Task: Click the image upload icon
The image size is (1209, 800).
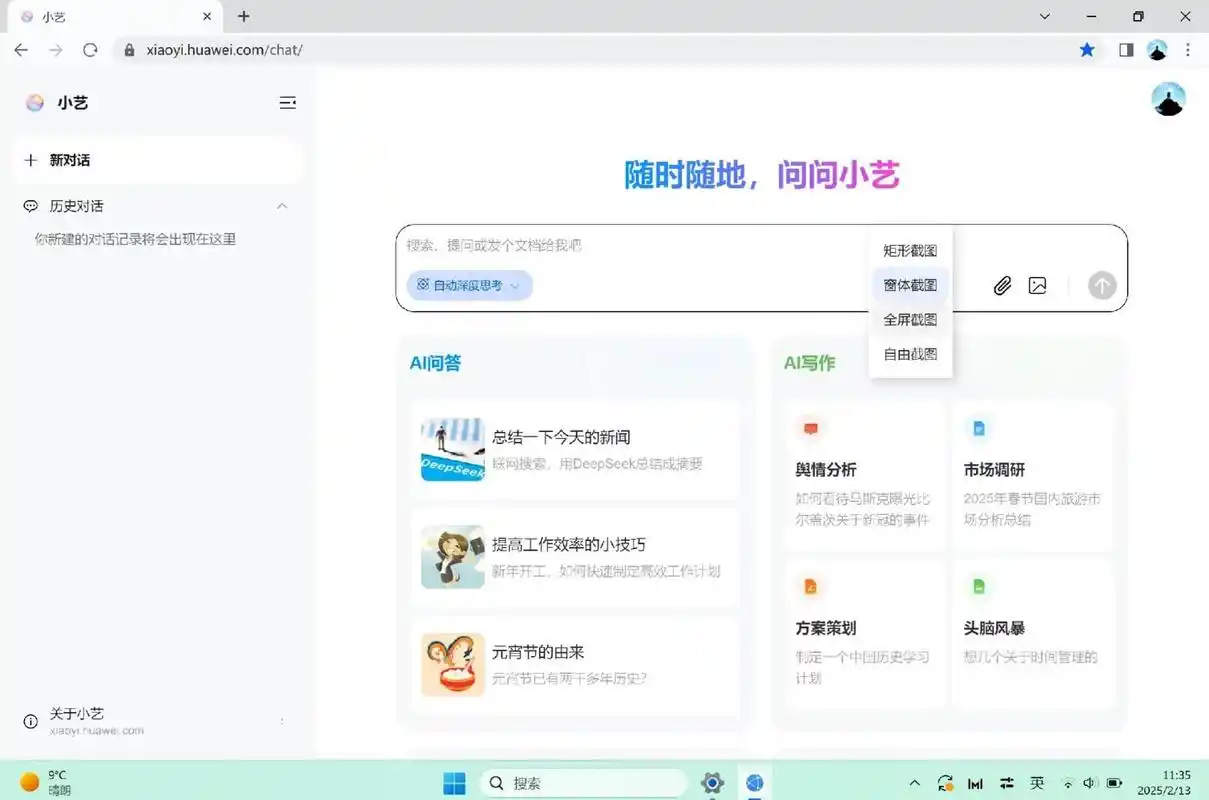Action: [1038, 286]
